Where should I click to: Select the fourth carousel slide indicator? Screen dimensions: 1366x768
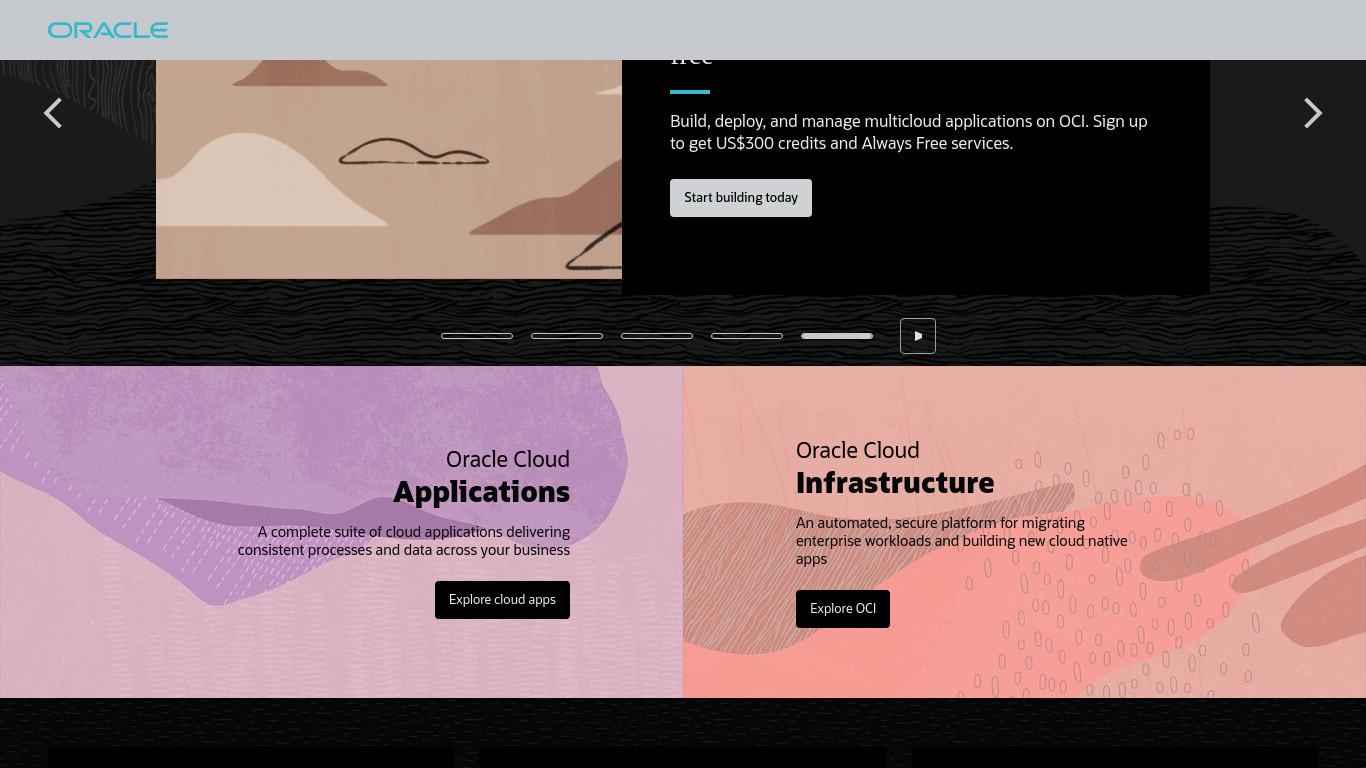coord(747,336)
